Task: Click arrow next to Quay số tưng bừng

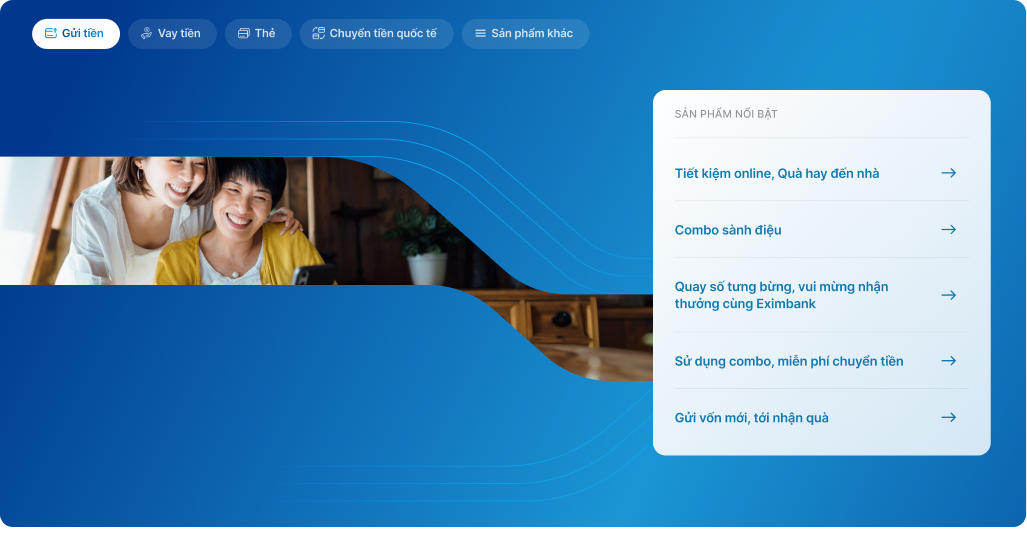Action: pos(948,295)
